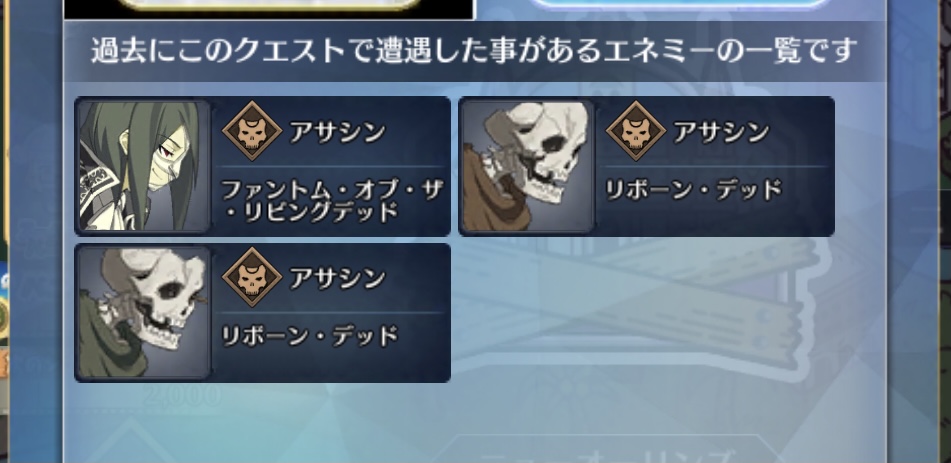Tap the glowing blue button at top

679,5
